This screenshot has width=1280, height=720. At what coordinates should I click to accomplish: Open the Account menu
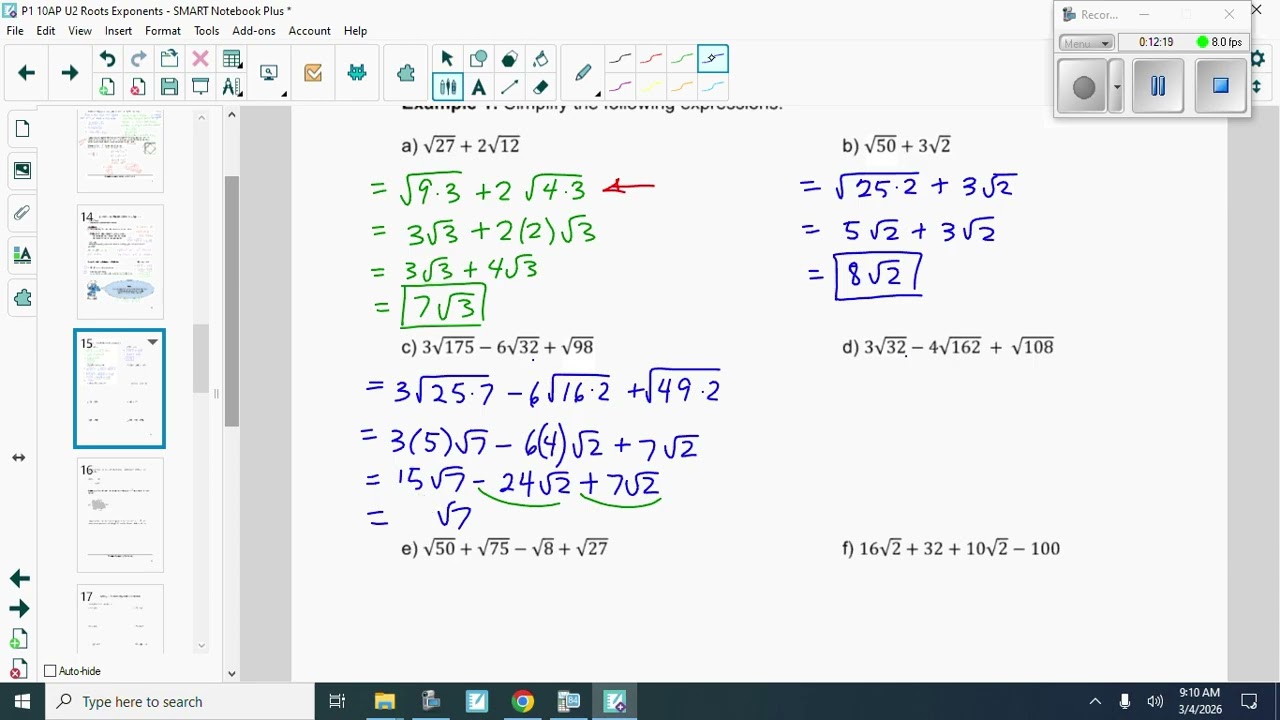[310, 31]
